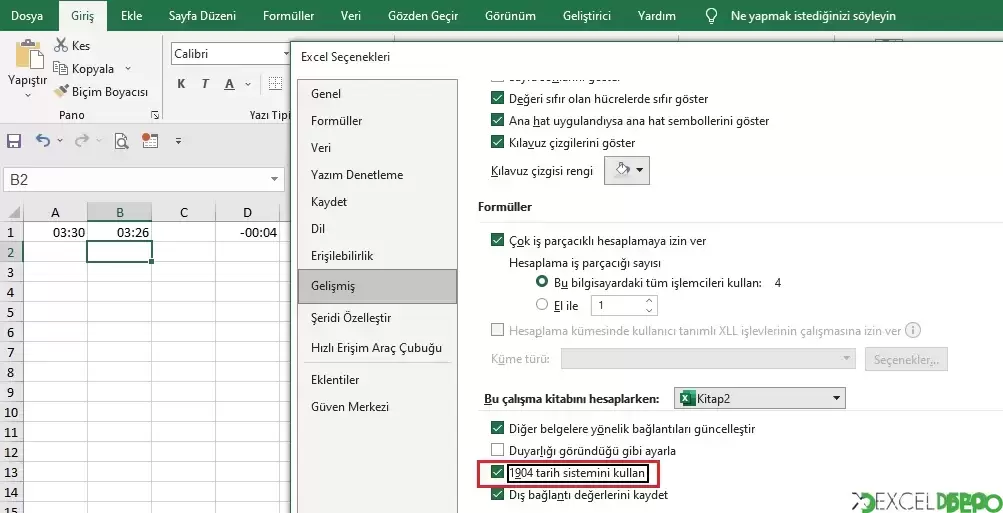Toggle Diğer belgelere yönelik bağlantıları güncelleştir

click(x=497, y=428)
